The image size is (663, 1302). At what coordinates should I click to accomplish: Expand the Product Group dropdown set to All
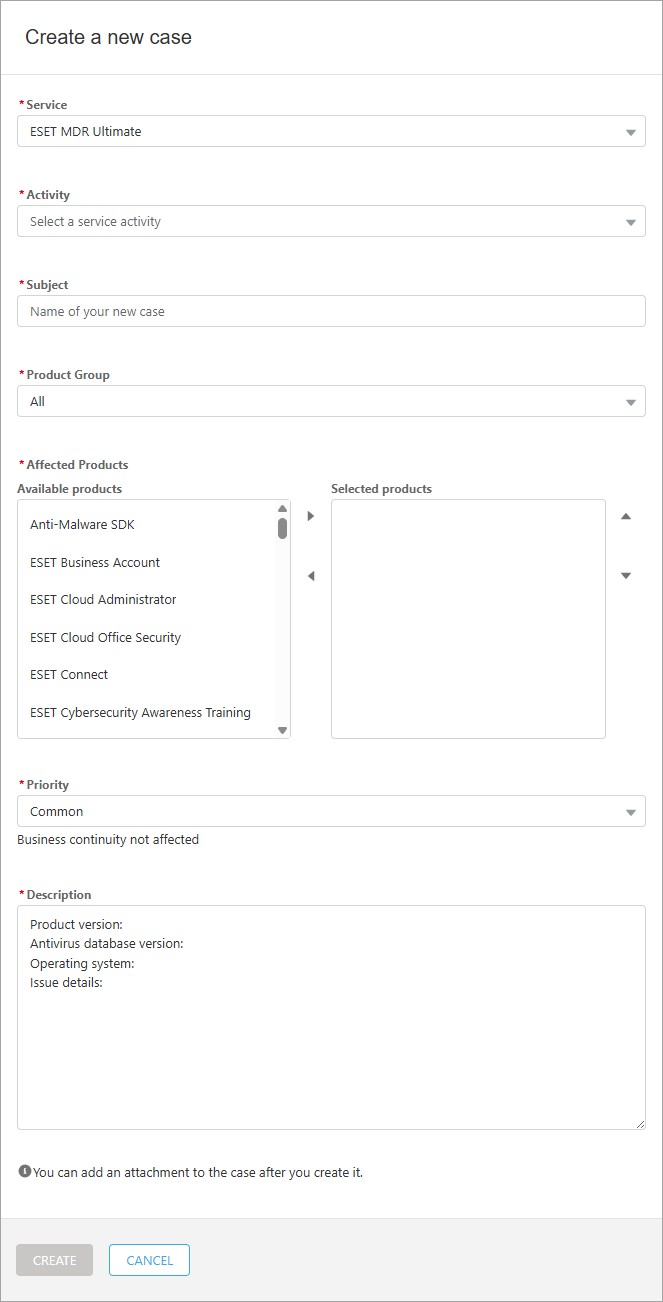tap(331, 401)
